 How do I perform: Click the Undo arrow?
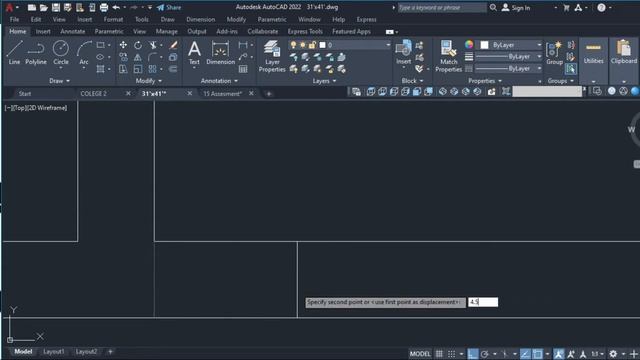pyautogui.click(x=116, y=7)
